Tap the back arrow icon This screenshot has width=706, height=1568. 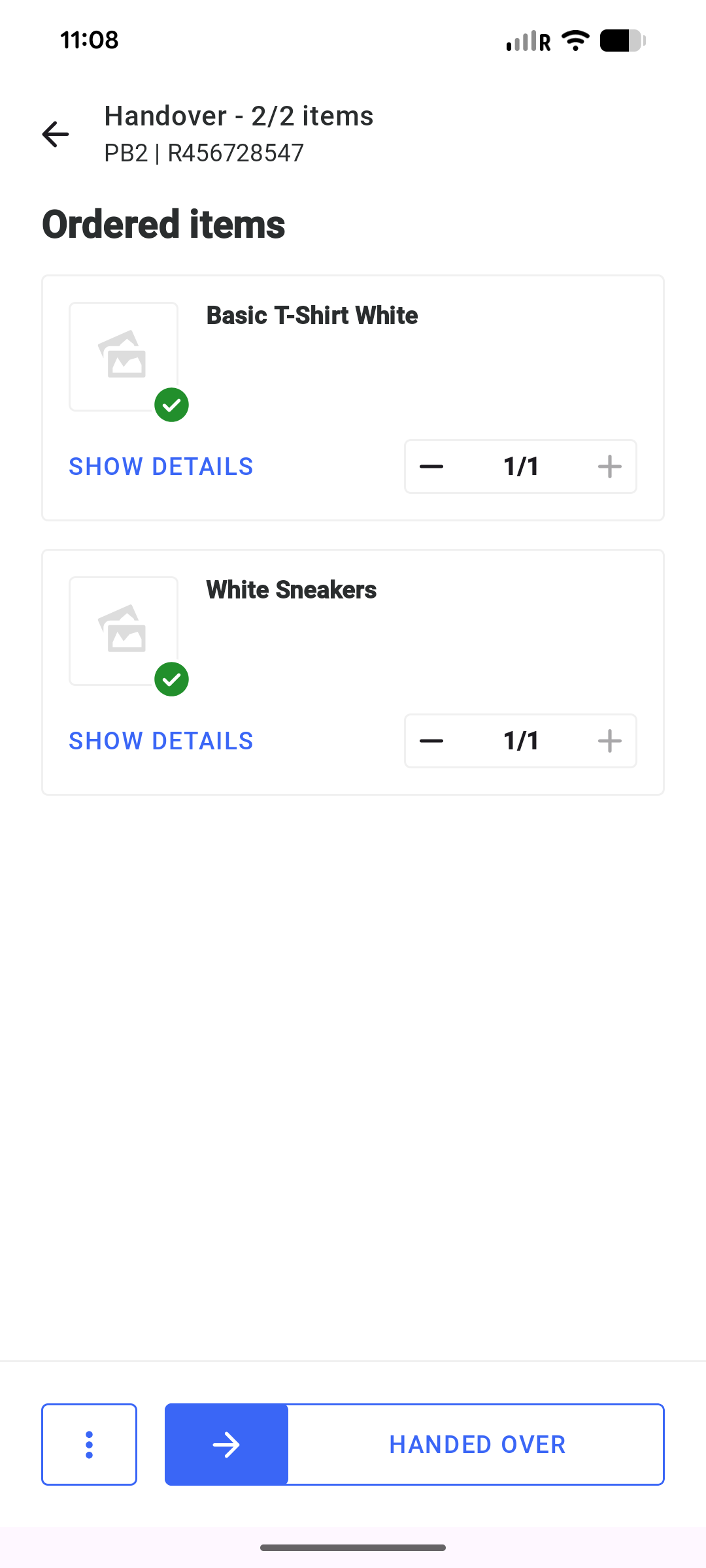coord(56,134)
